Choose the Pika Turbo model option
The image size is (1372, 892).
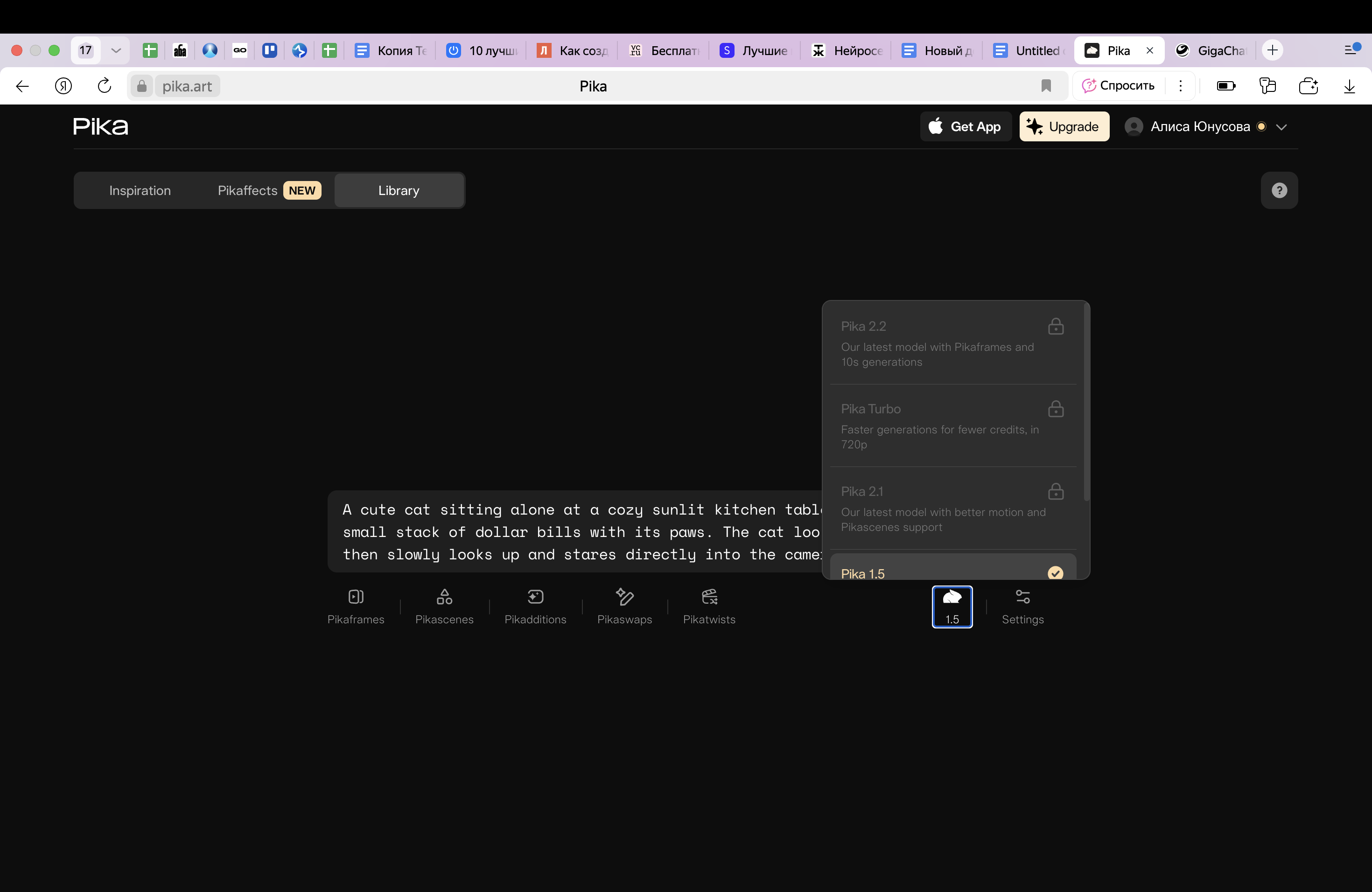[x=953, y=426]
